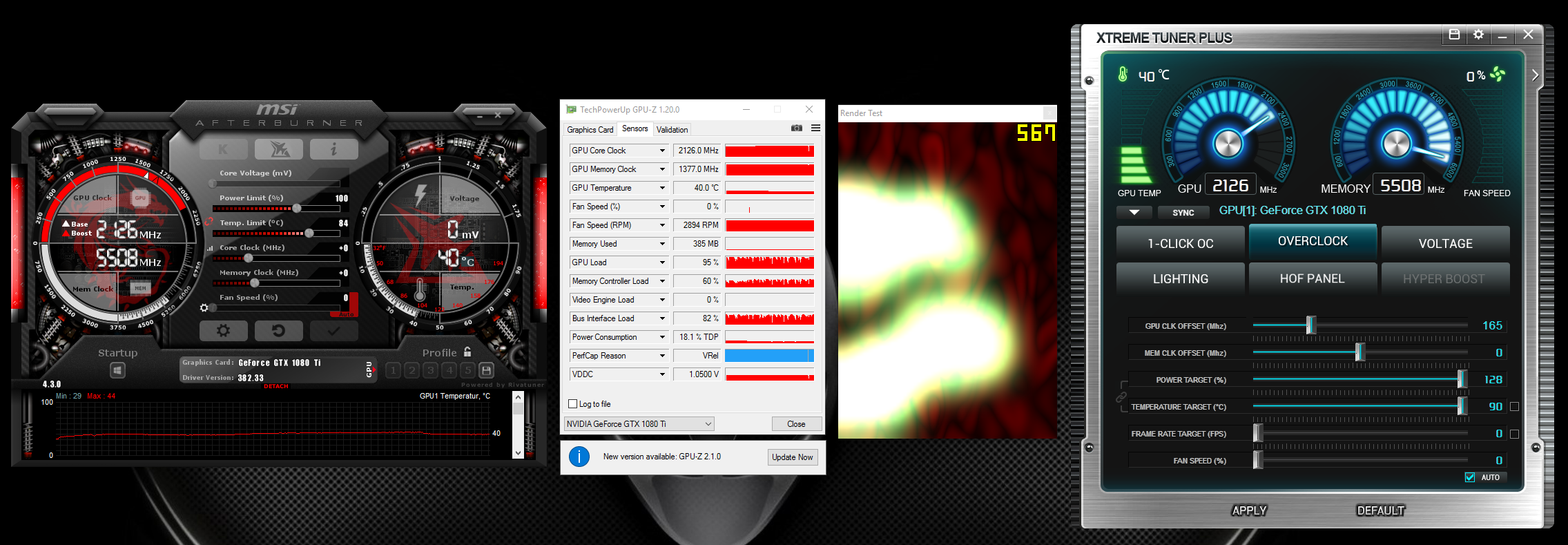Open PerfCap Reason sensor dropdown

(662, 356)
